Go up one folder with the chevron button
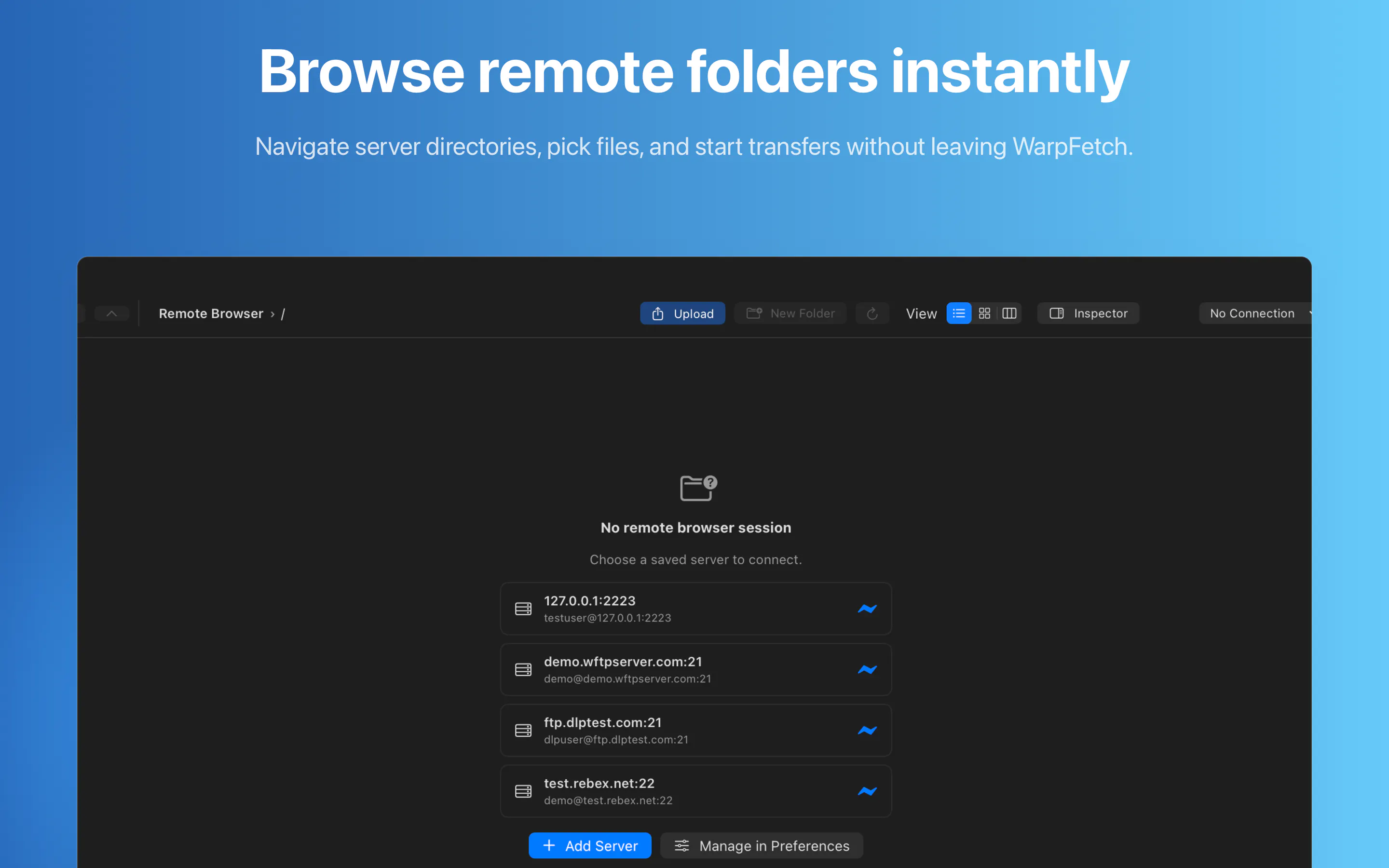Screen dimensions: 1389x868 tap(112, 313)
